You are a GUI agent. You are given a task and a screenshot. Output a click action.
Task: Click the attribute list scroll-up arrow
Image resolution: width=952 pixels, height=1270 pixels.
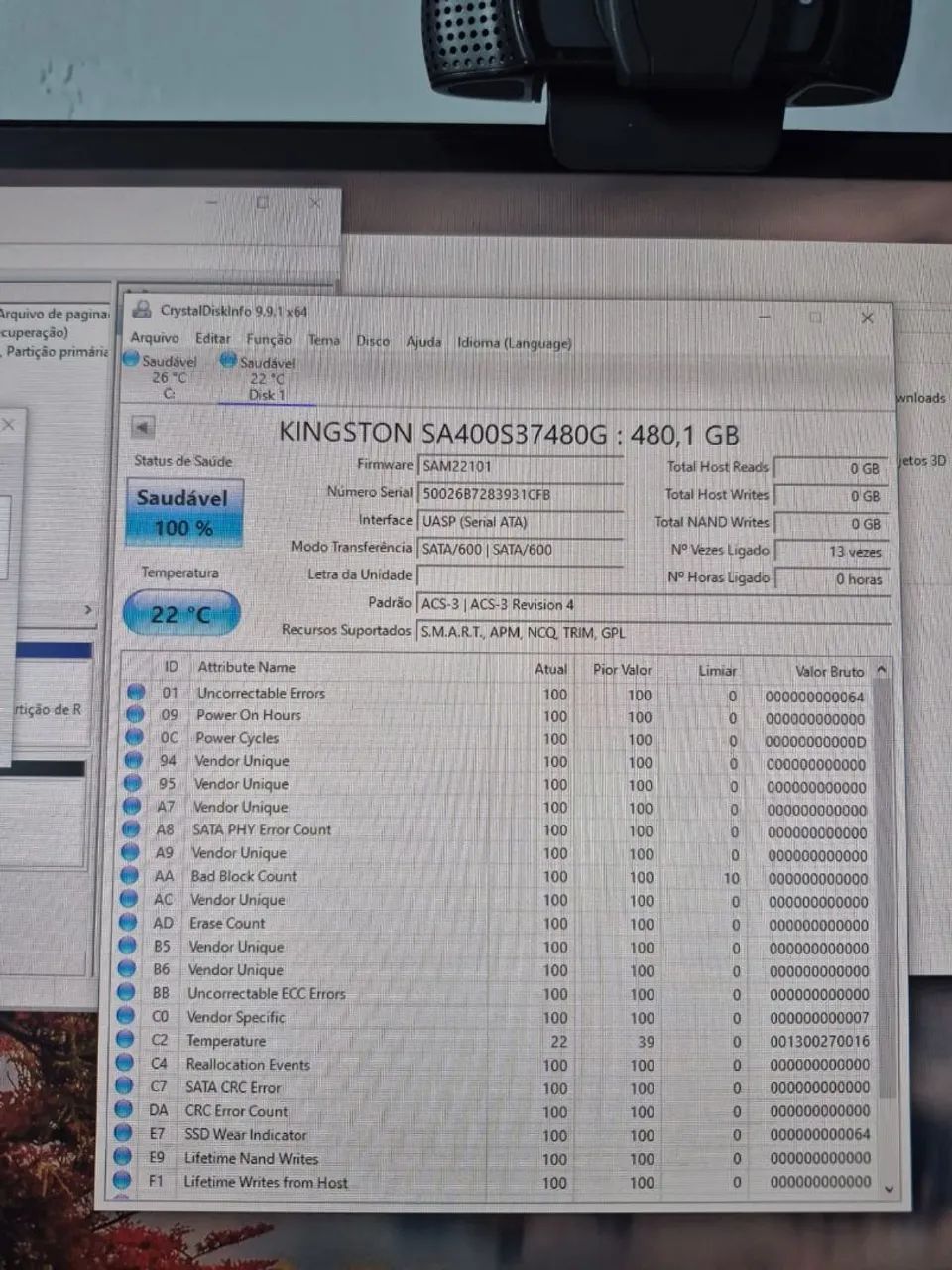coord(882,672)
